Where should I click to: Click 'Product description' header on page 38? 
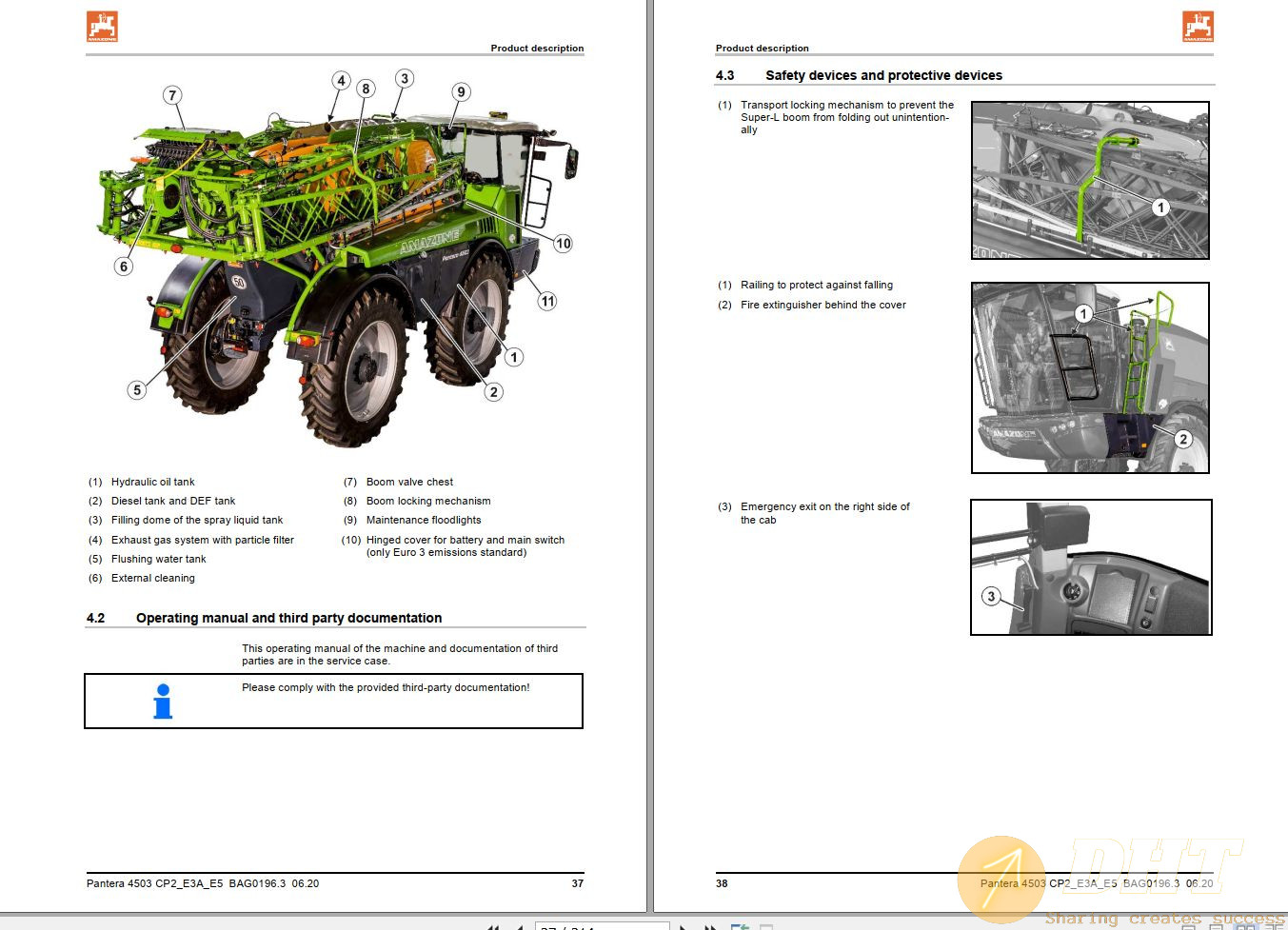tap(763, 48)
